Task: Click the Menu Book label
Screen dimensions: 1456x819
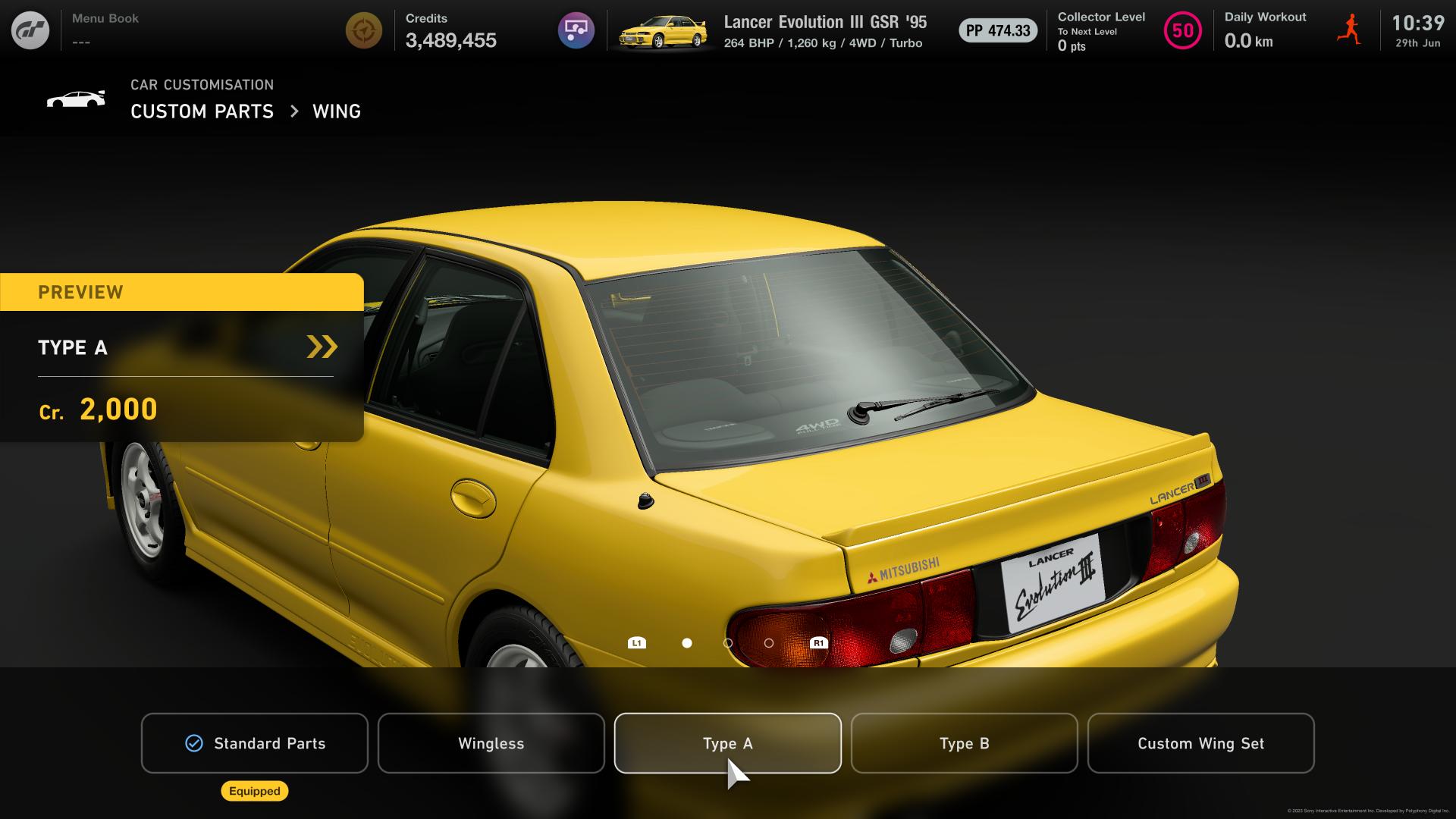Action: coord(105,18)
